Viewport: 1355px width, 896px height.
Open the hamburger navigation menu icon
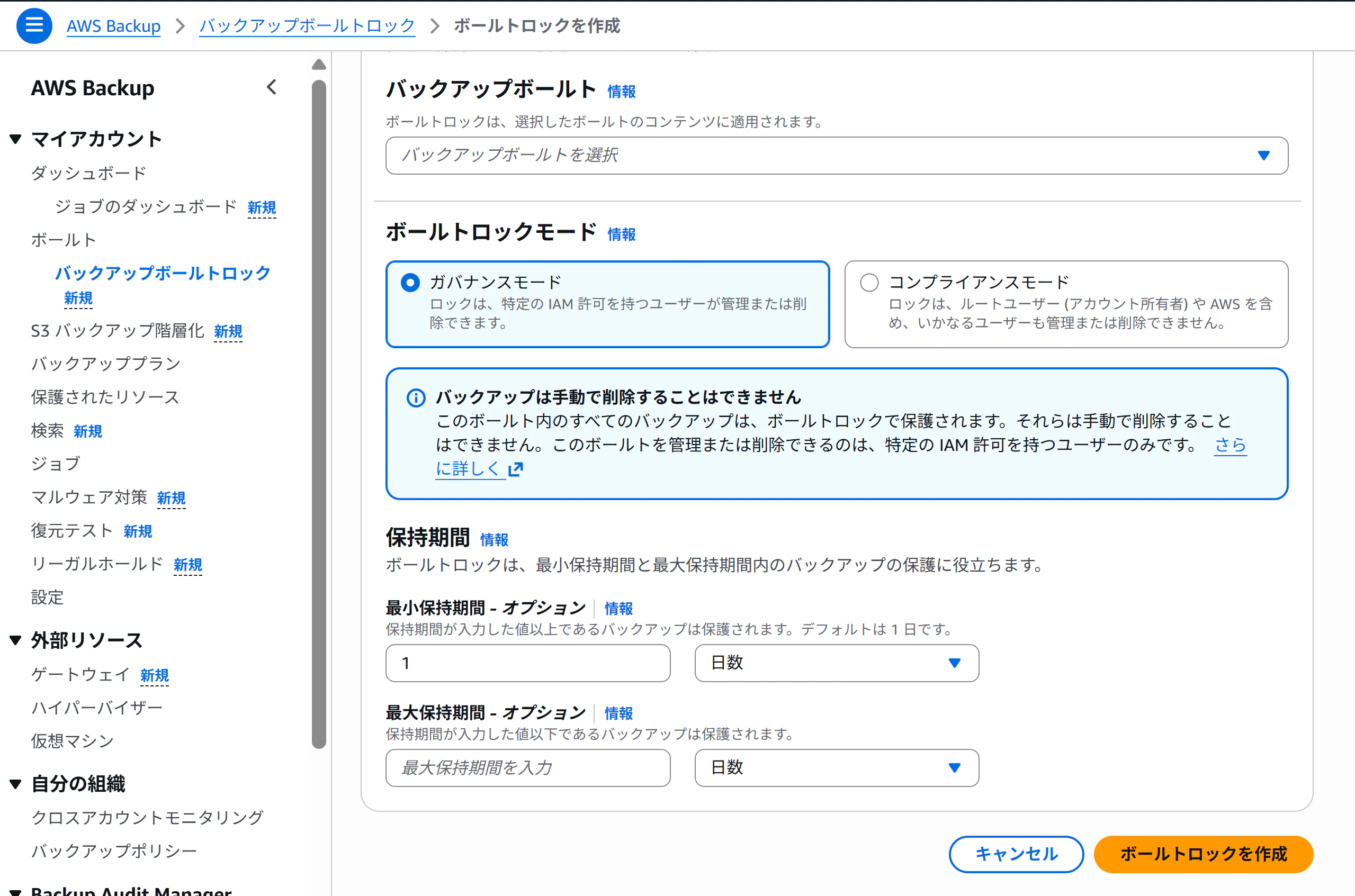34,26
